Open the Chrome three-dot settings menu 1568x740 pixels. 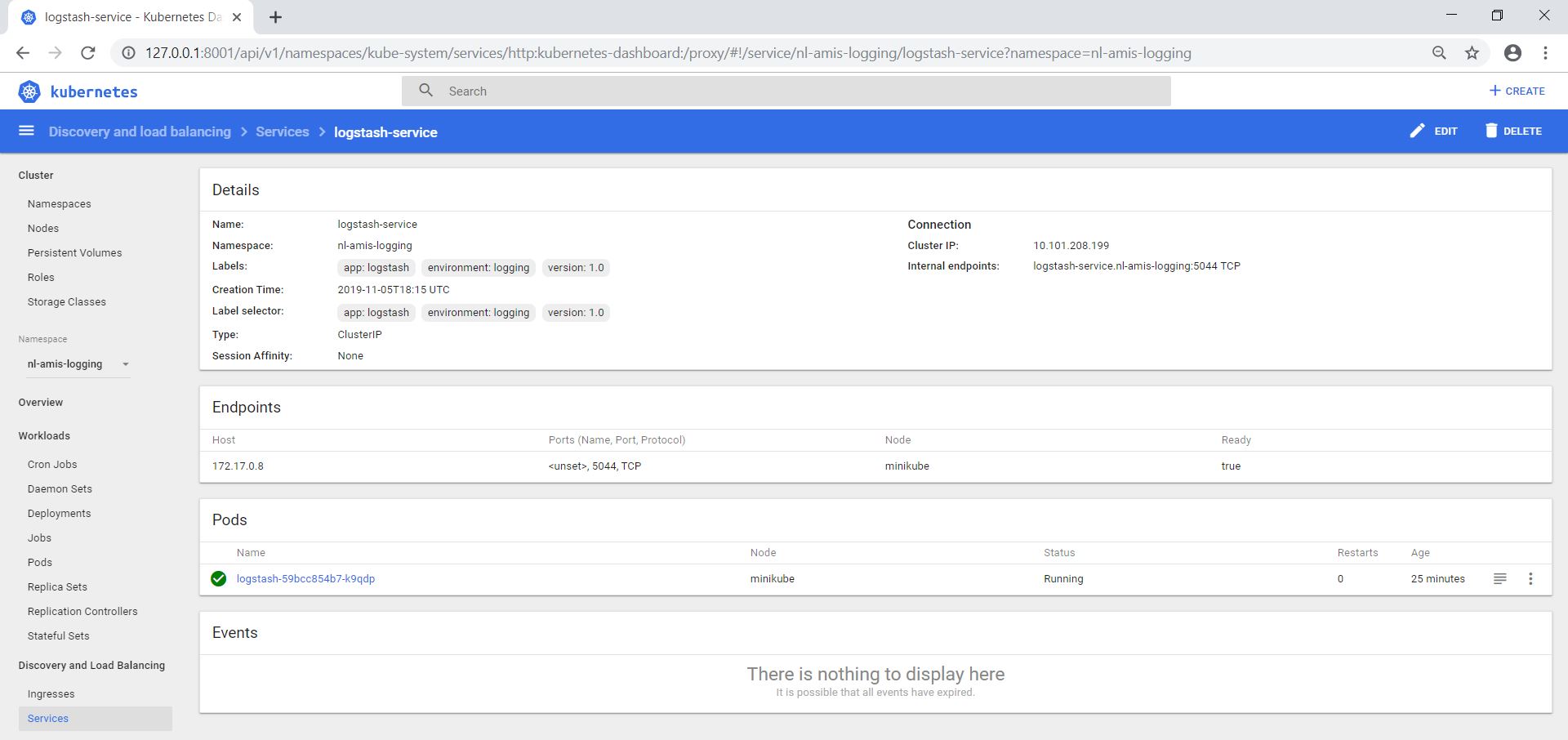1545,53
